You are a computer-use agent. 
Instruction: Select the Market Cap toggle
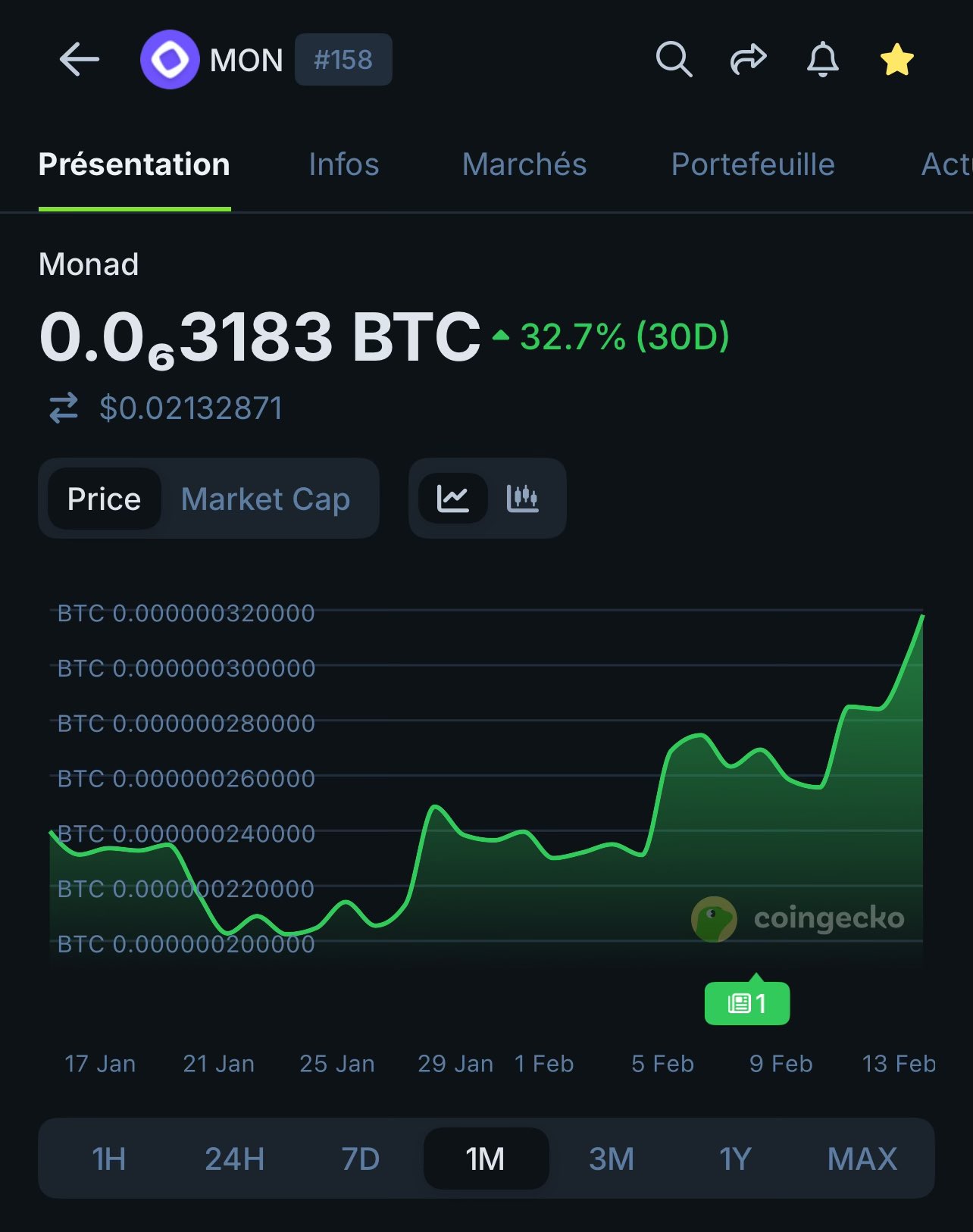tap(265, 499)
